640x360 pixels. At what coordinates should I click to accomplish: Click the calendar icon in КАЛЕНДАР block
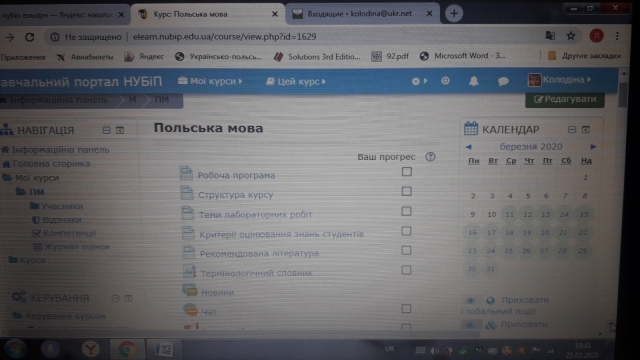coord(471,129)
